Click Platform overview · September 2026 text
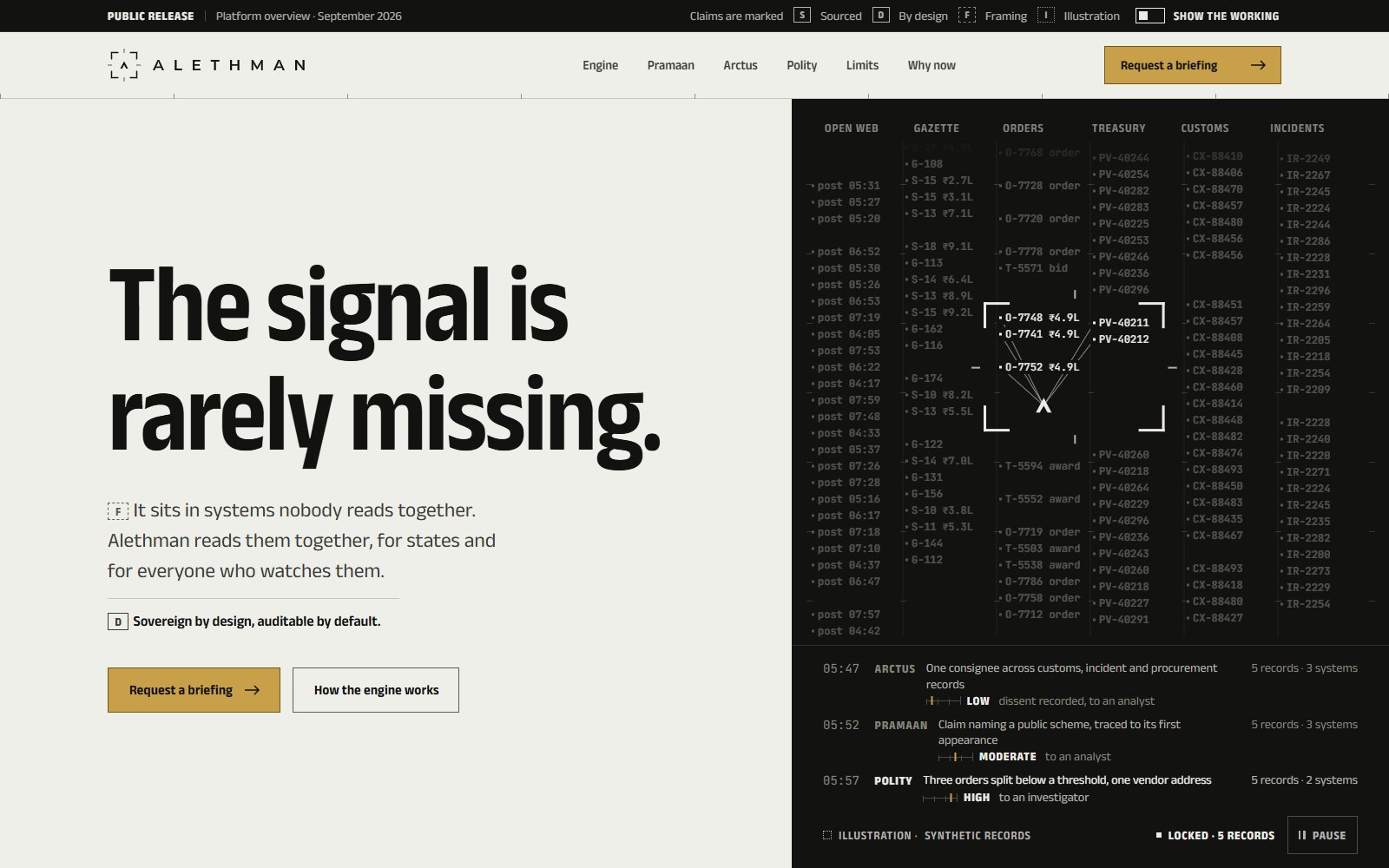Screen dimensions: 1389x868 click(309, 16)
